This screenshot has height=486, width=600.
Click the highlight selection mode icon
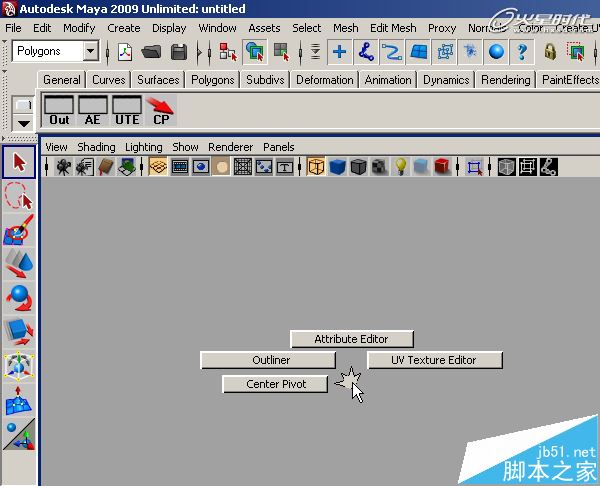coord(576,52)
